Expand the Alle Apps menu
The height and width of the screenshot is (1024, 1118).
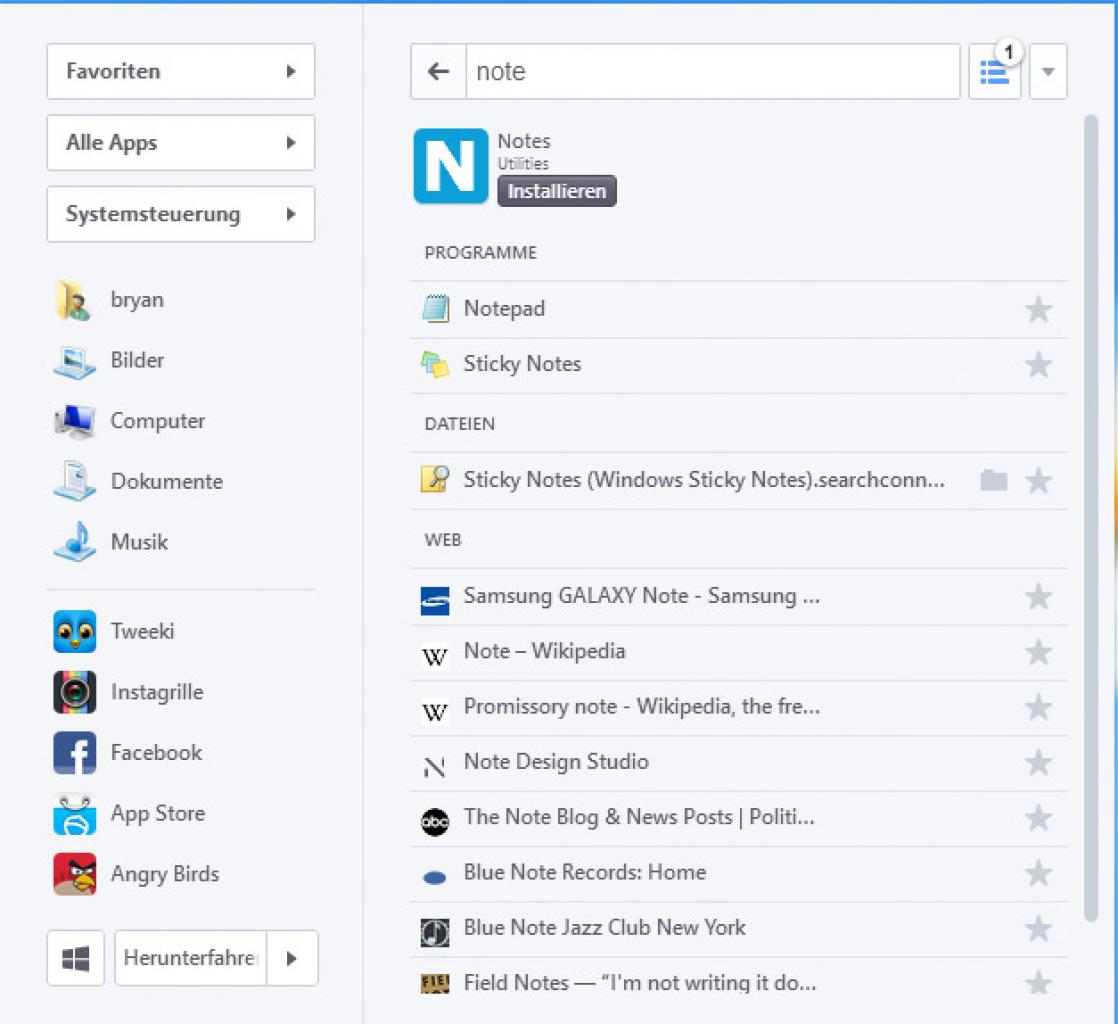pos(181,143)
